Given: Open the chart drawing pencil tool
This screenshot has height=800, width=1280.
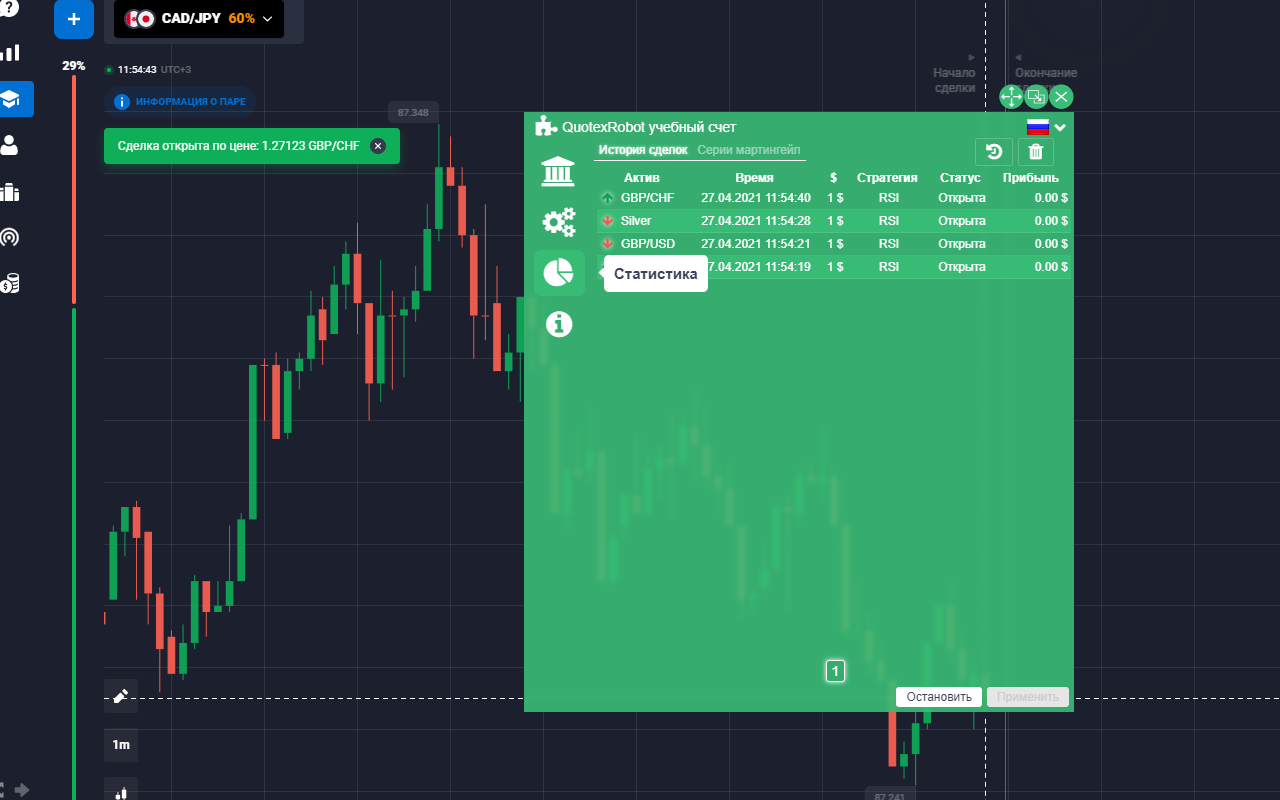Looking at the screenshot, I should click(121, 696).
